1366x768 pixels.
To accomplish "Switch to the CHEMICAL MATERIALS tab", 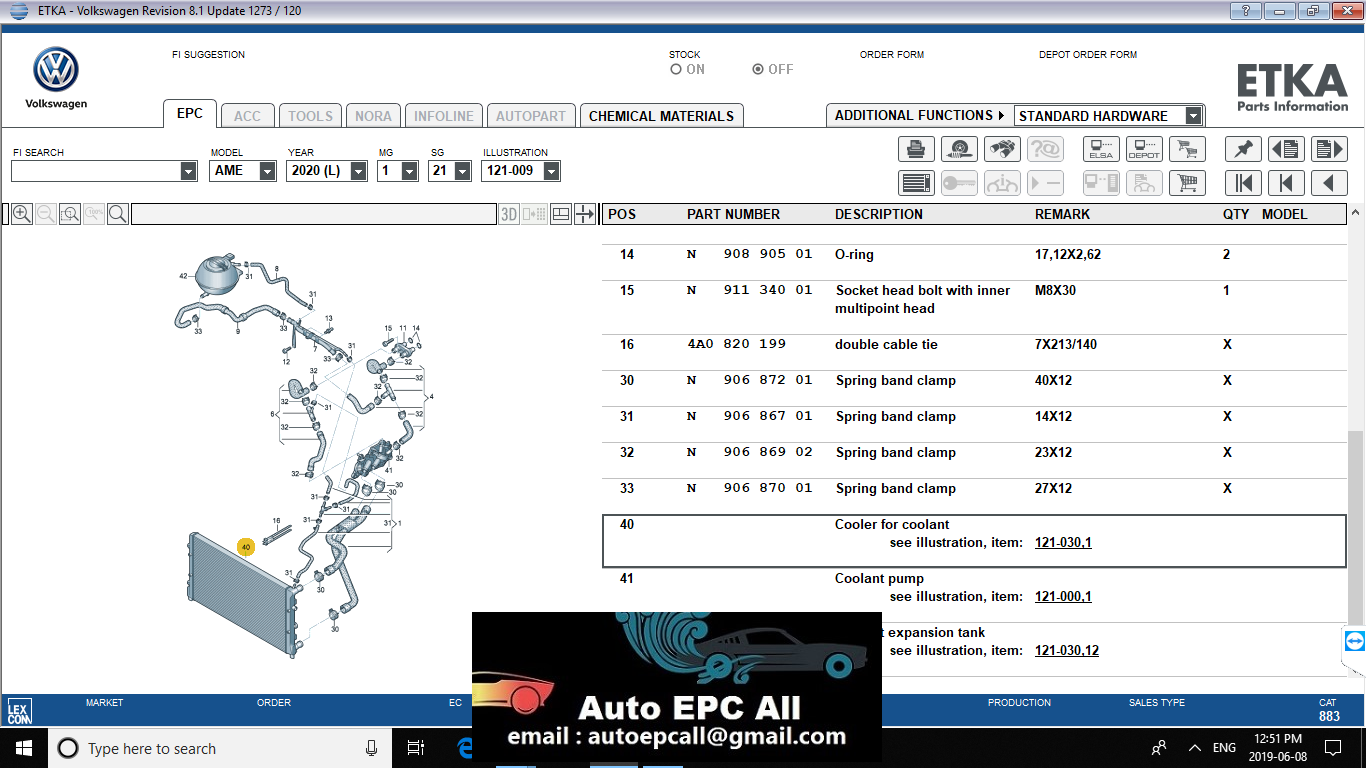I will (661, 115).
